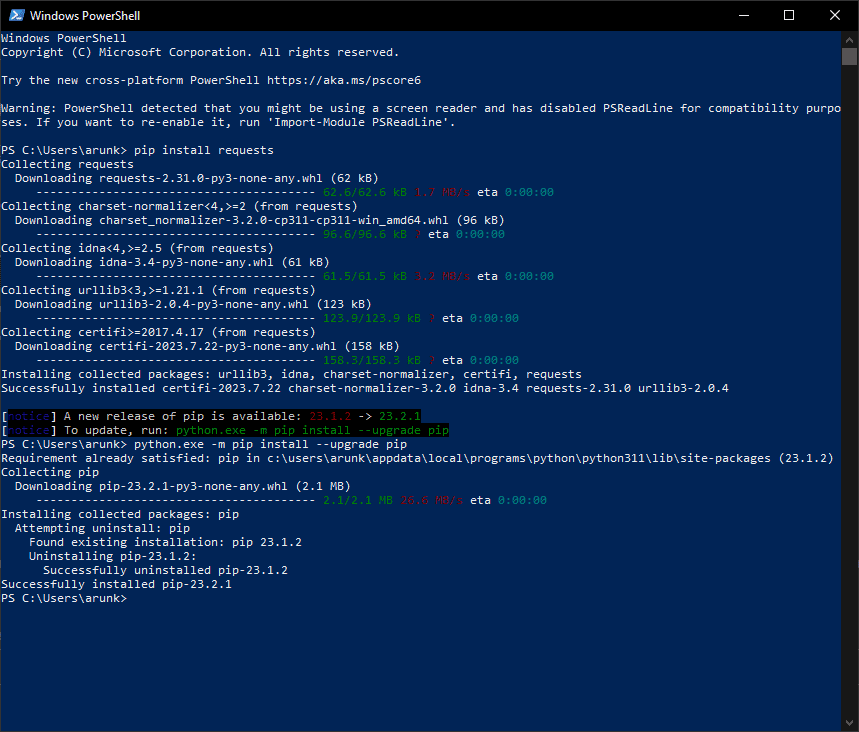859x732 pixels.
Task: Click 'Downloading urllib3-2.0.4-py3-none-any.whl' line
Action: (x=193, y=304)
